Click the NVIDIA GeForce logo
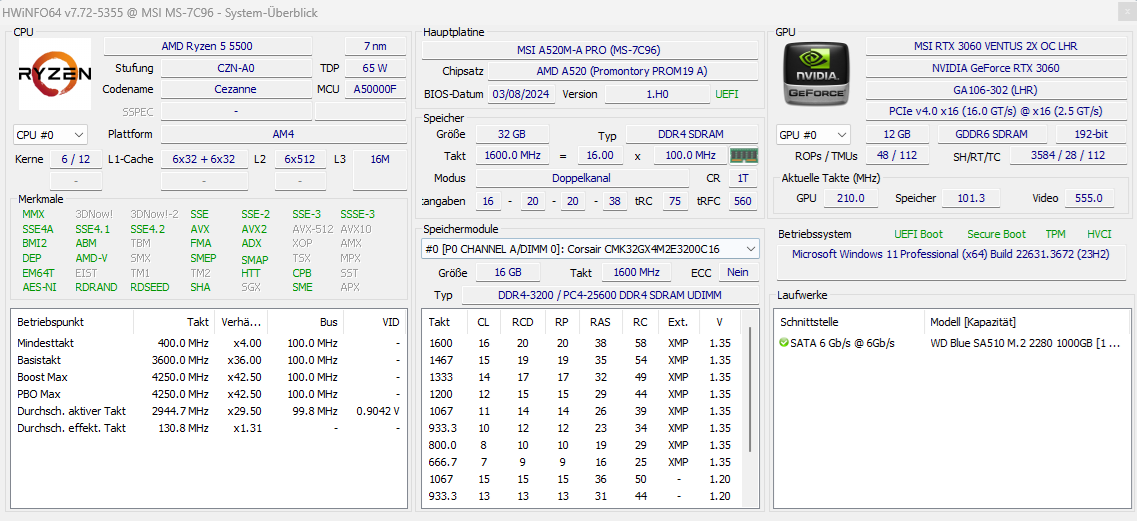The height and width of the screenshot is (521, 1137). tap(818, 74)
